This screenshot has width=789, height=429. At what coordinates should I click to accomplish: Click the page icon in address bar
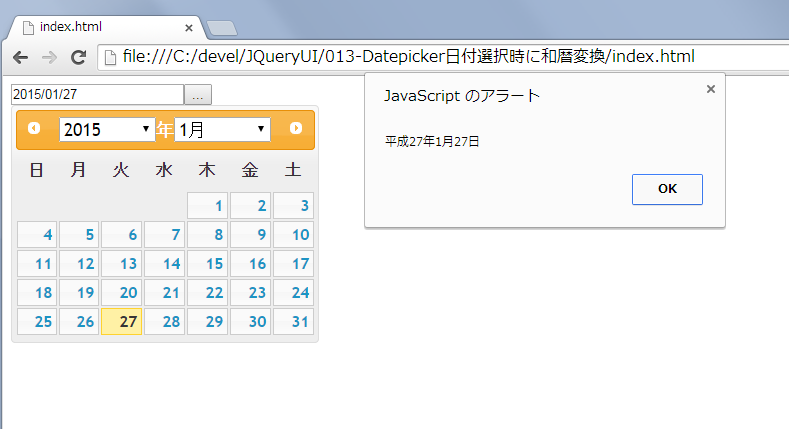click(x=110, y=57)
